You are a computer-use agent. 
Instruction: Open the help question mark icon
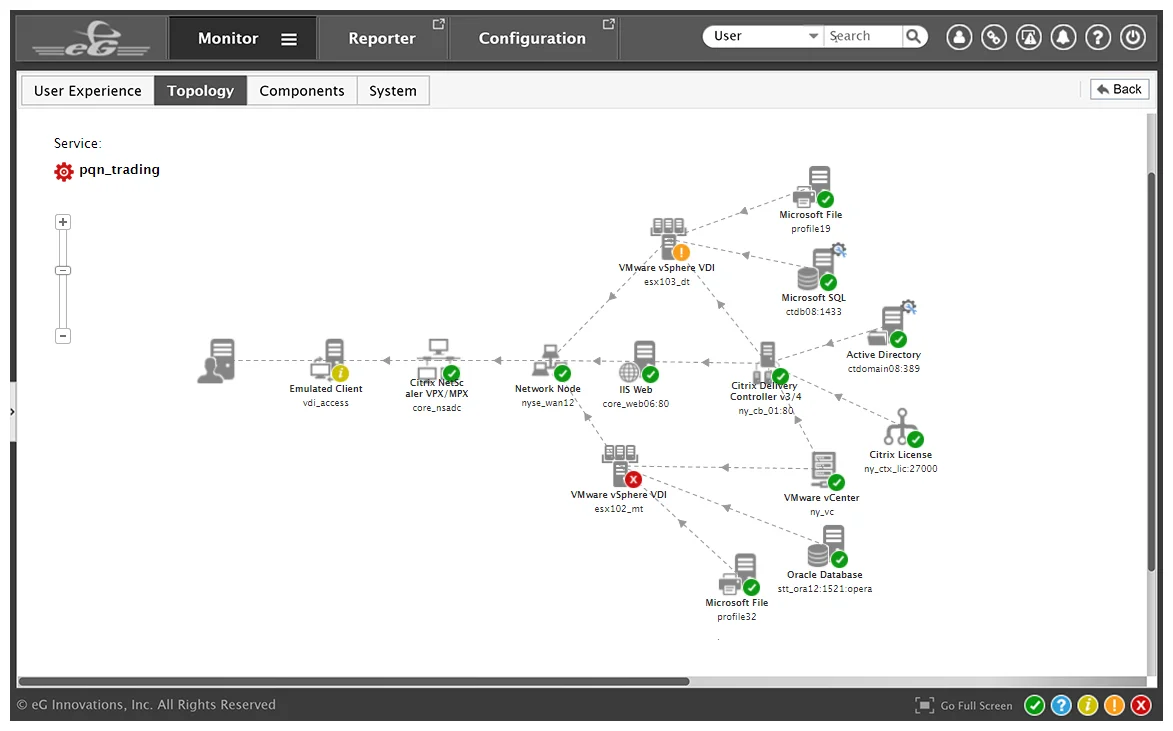click(x=1098, y=37)
